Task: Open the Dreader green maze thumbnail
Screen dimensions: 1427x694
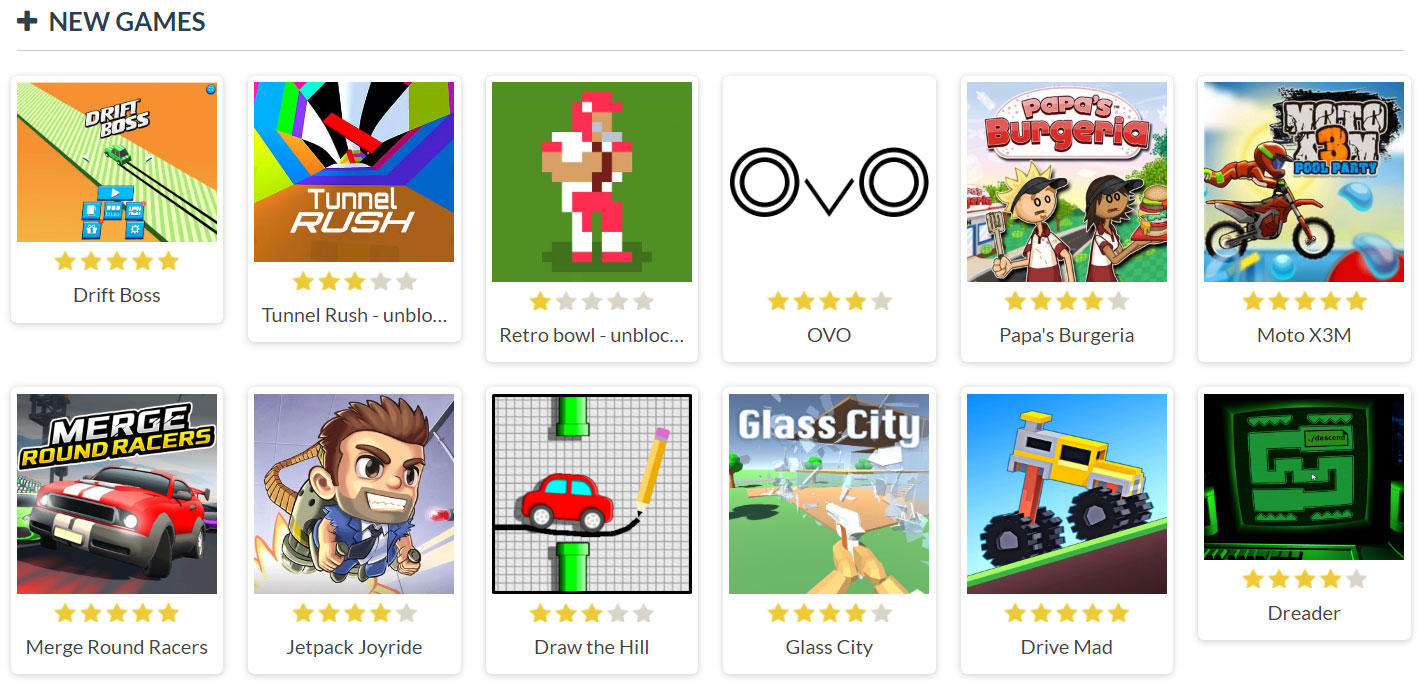Action: 1304,477
